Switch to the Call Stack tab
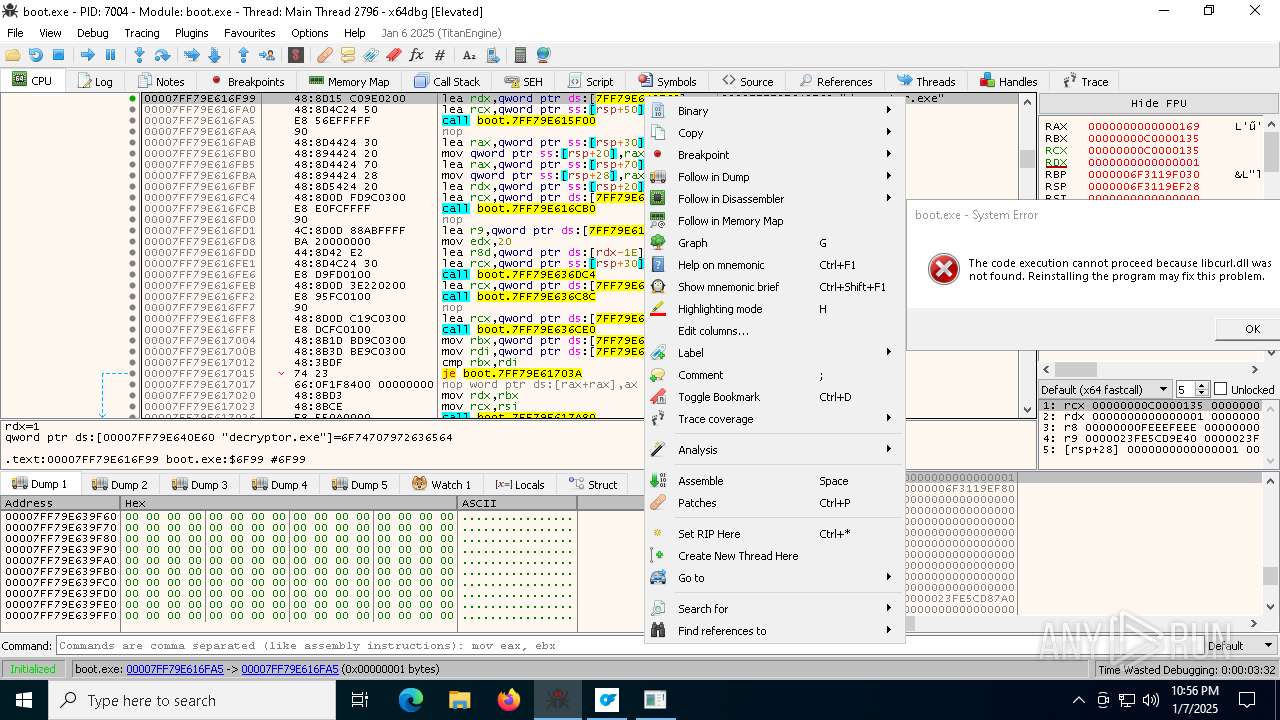 tap(446, 81)
